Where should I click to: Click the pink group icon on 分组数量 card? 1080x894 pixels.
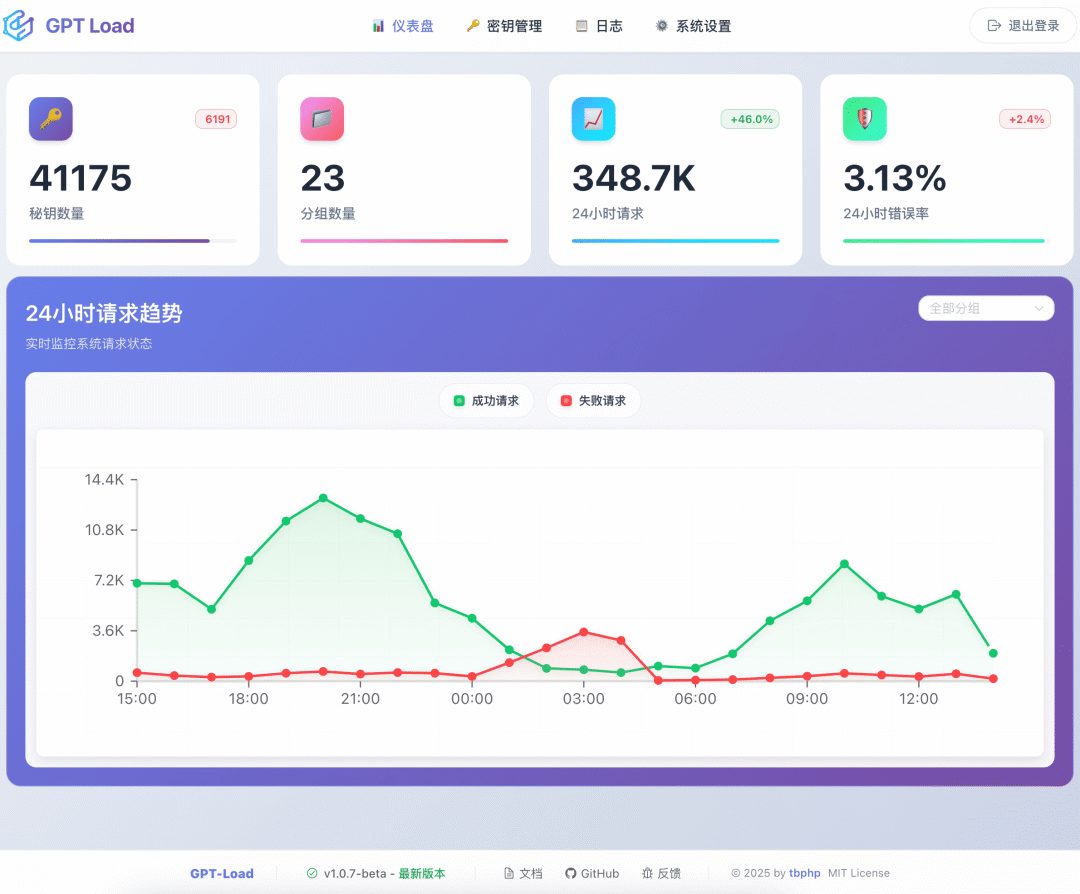point(322,119)
